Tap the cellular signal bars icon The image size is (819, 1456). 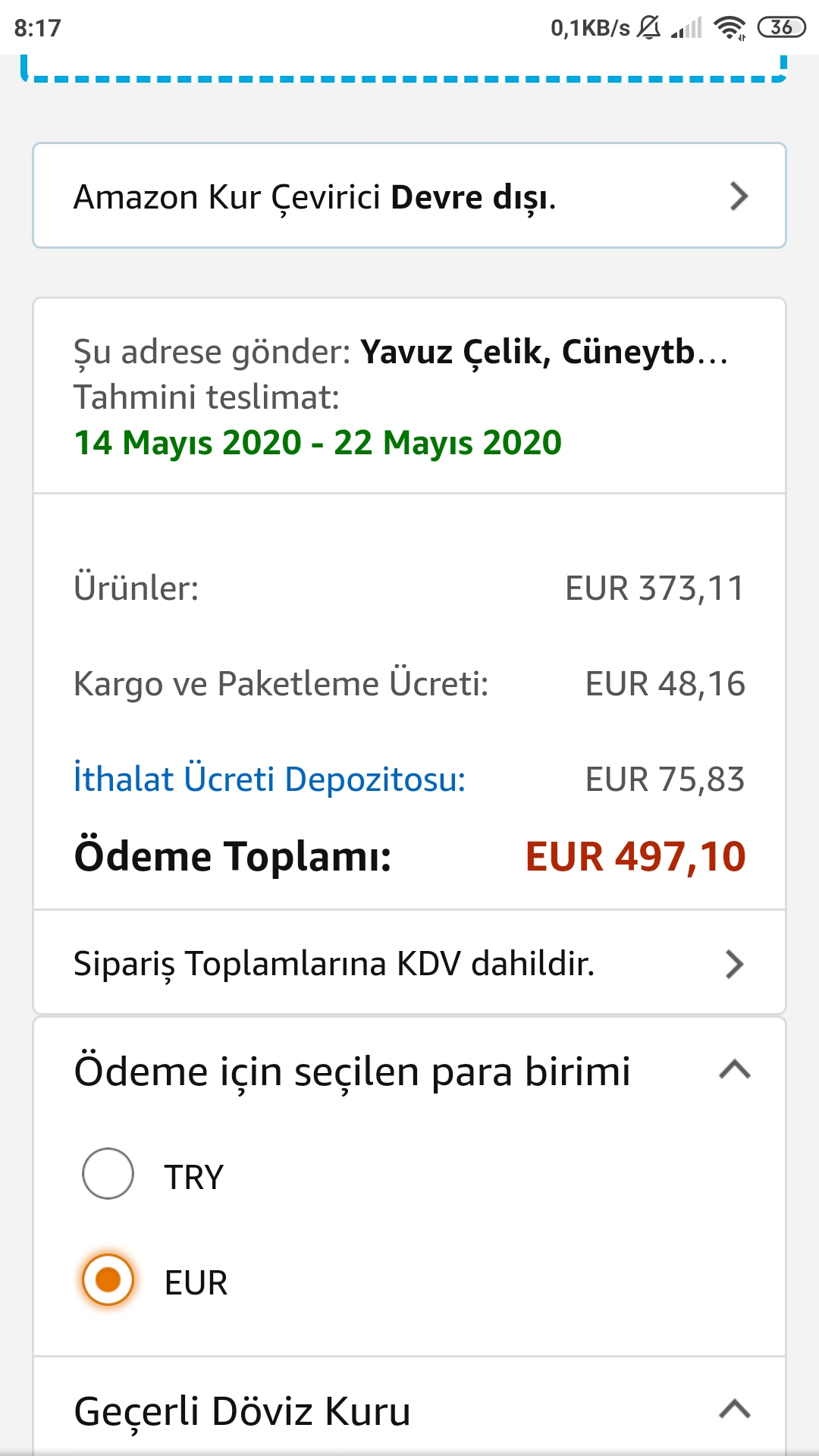687,29
